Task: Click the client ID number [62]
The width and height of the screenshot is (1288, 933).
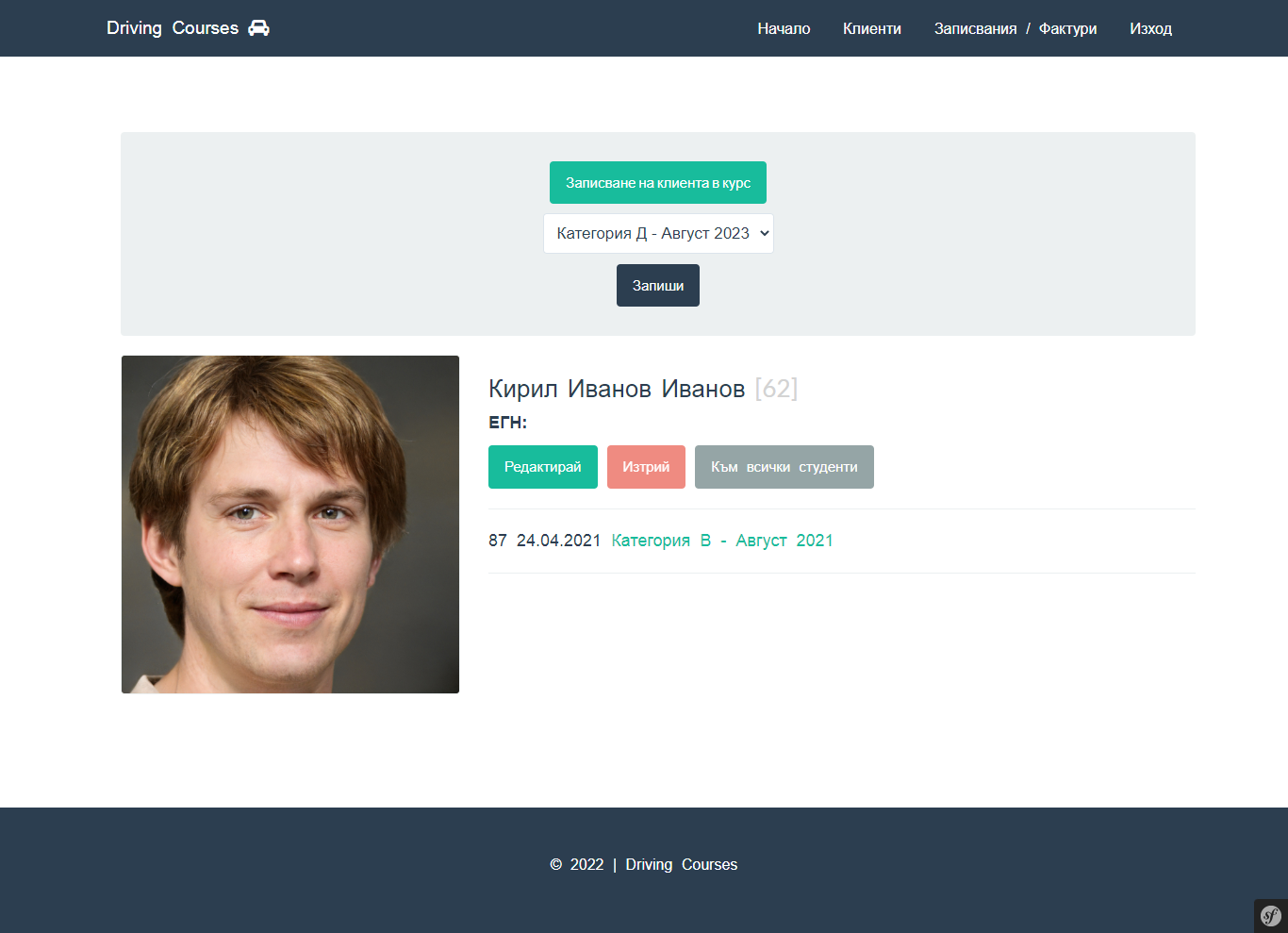Action: [775, 388]
